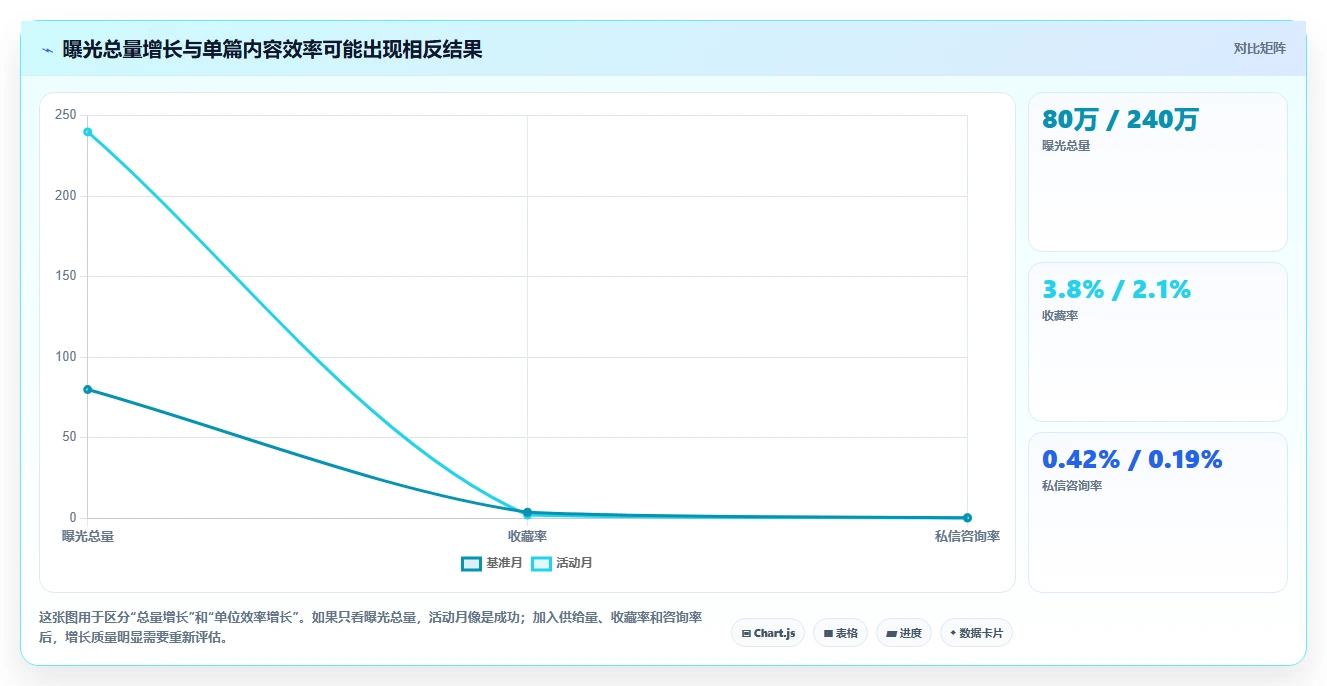
Task: Click the 曝光总量 x-axis label
Action: click(88, 536)
